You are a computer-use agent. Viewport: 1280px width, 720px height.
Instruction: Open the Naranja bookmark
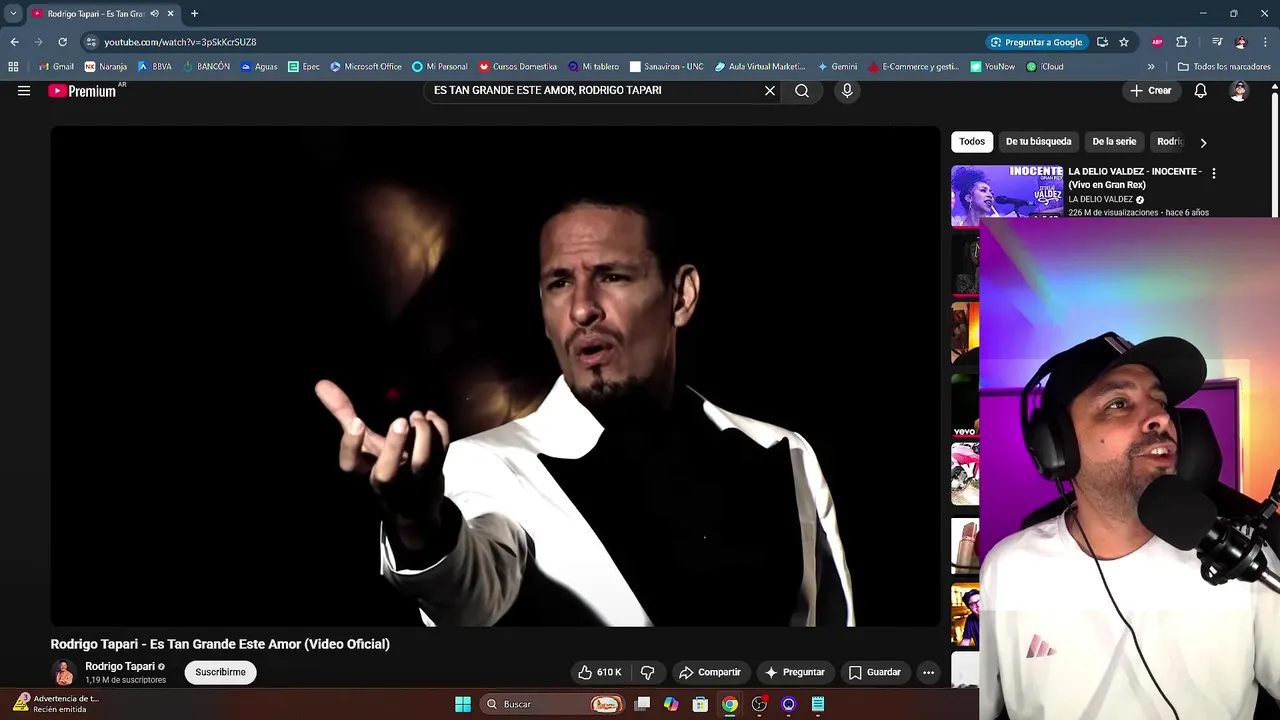106,67
